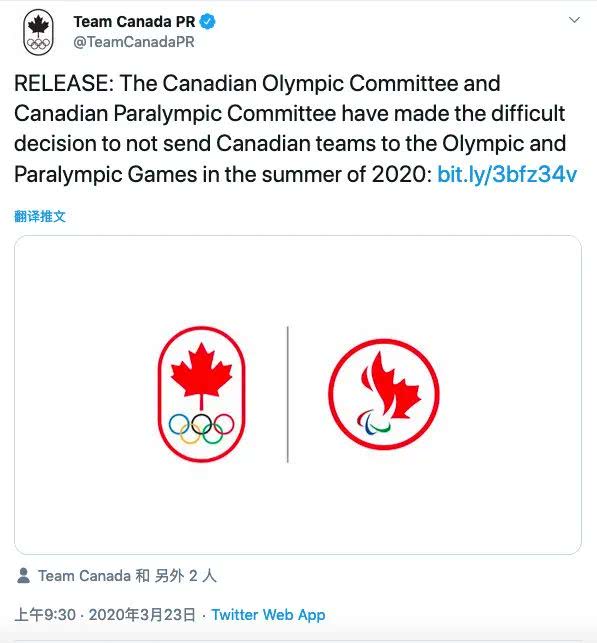Image resolution: width=597 pixels, height=643 pixels.
Task: Click the RELEASE tweet text body
Action: click(296, 129)
